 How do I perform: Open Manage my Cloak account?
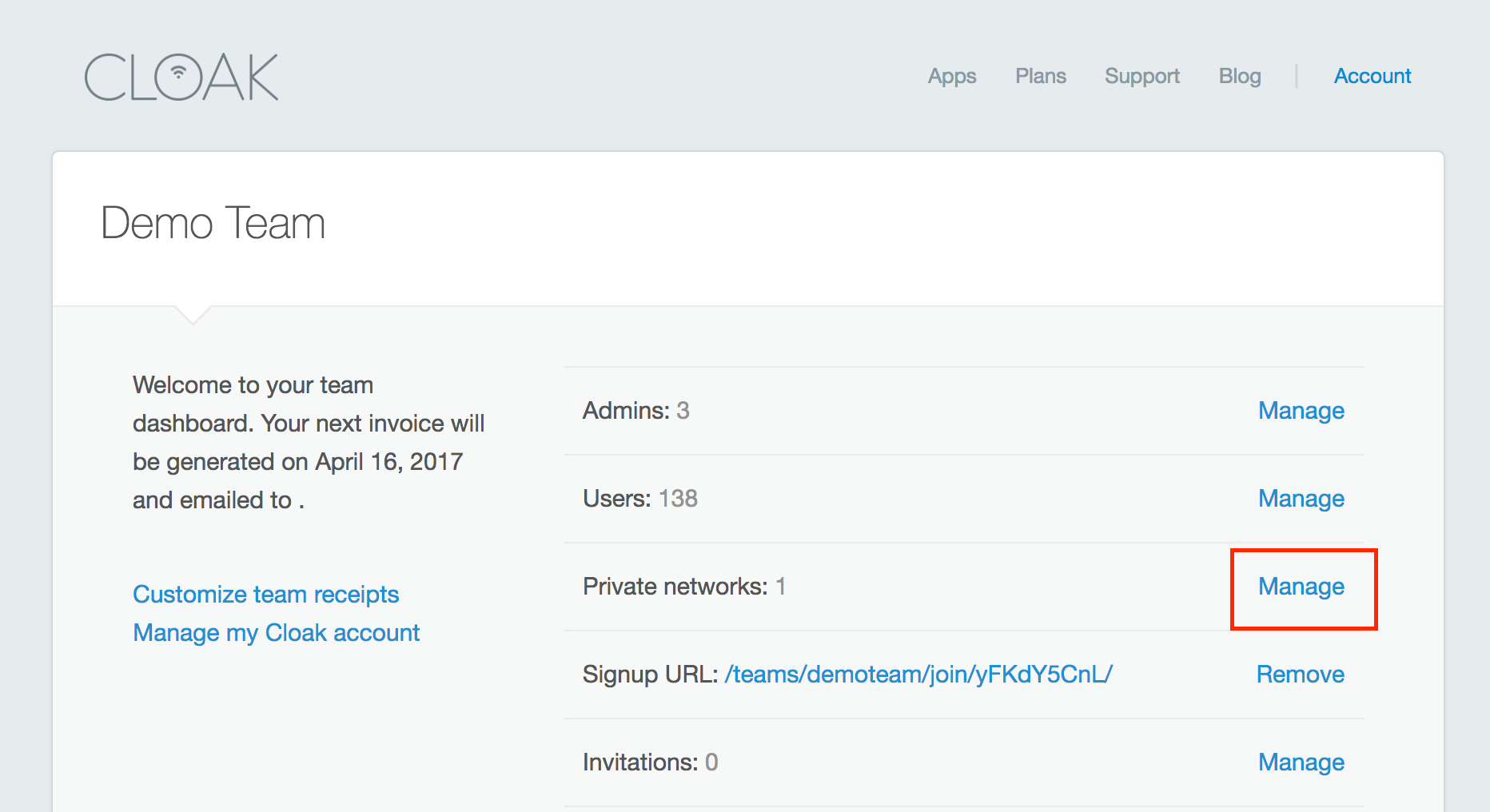(x=276, y=633)
